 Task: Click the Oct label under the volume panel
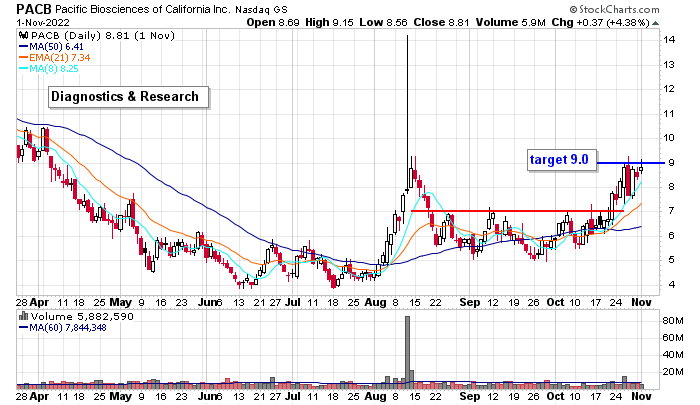click(x=555, y=396)
